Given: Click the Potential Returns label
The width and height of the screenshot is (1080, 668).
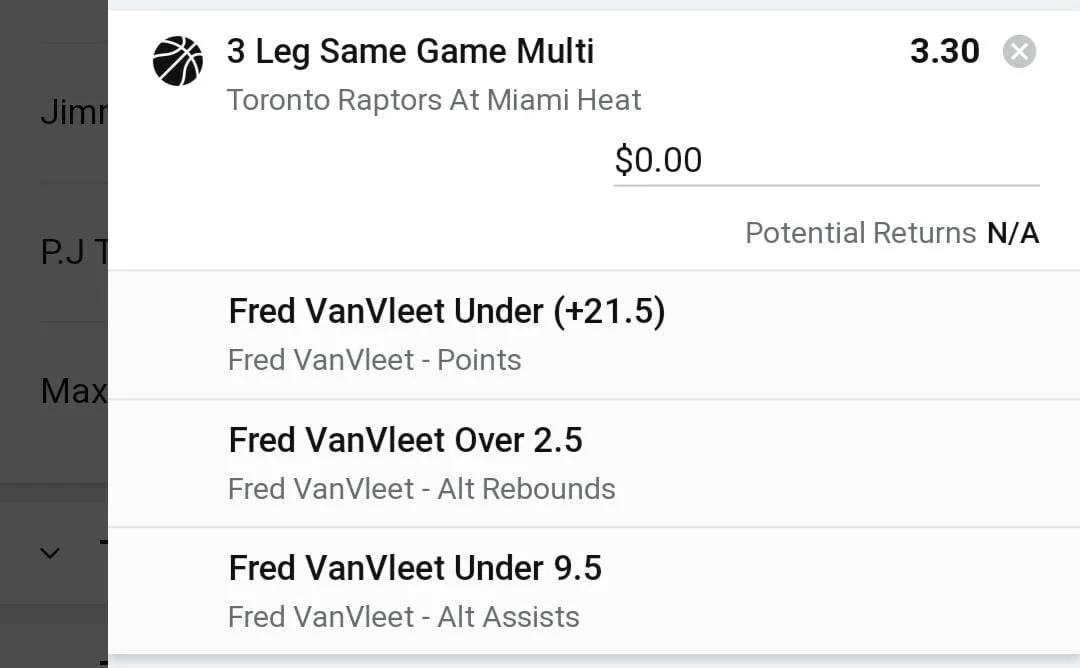Looking at the screenshot, I should click(860, 233).
